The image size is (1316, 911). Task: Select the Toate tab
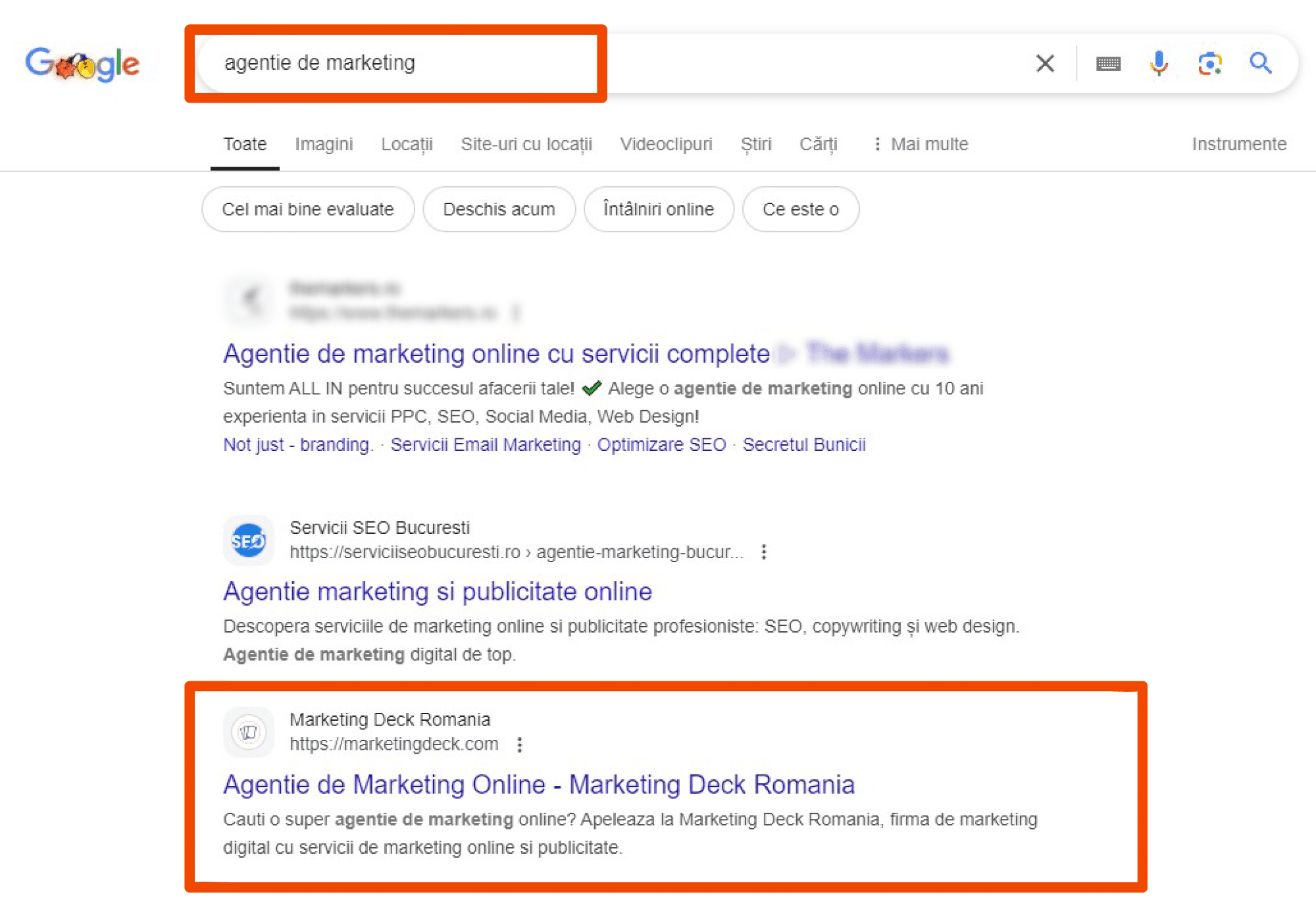(x=245, y=144)
